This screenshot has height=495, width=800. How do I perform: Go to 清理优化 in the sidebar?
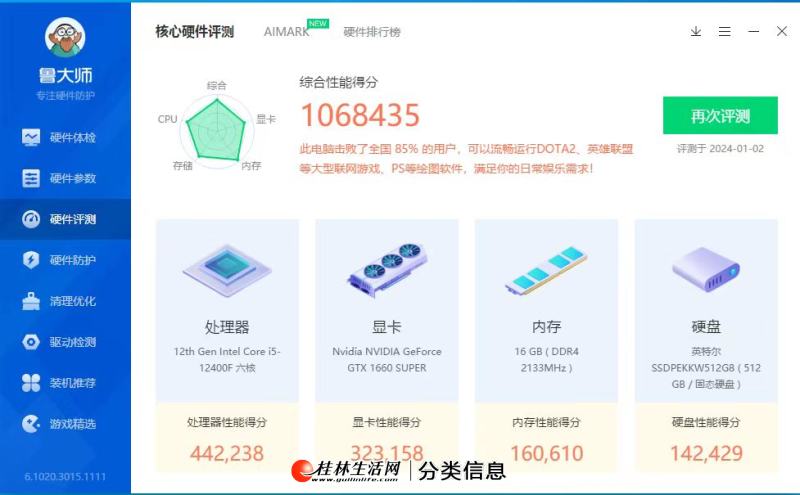65,301
